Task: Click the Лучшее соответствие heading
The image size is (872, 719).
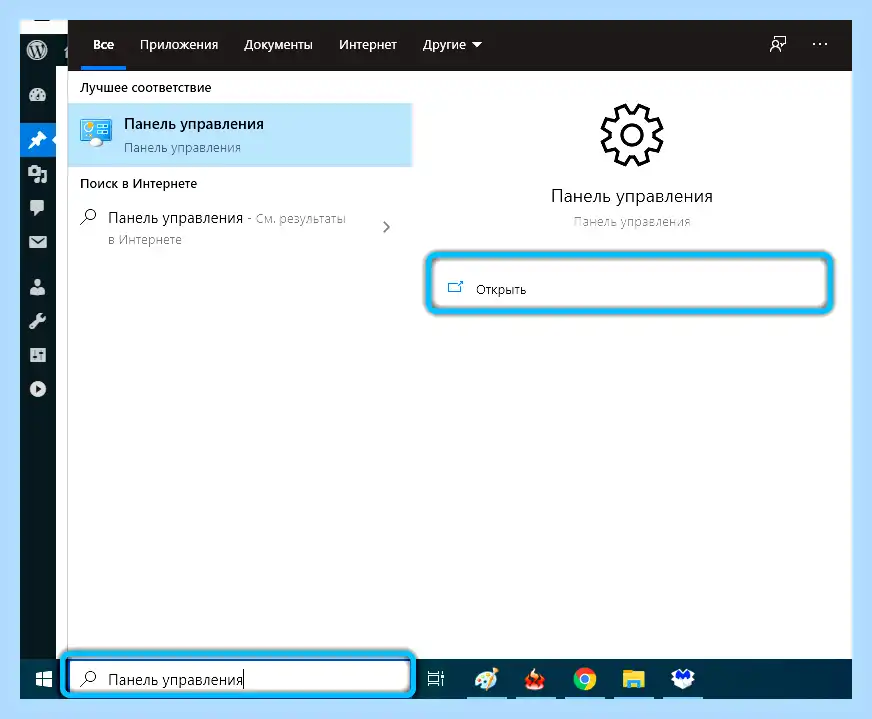Action: 146,87
